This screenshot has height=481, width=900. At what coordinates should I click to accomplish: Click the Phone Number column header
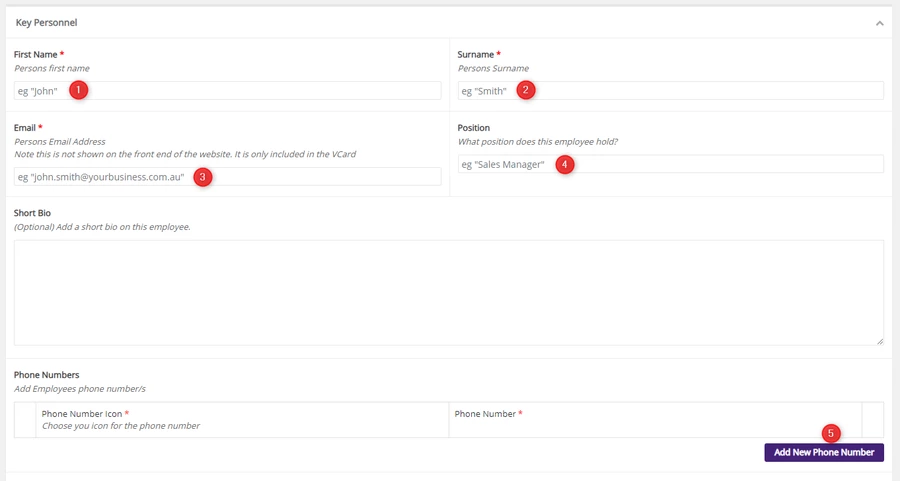[485, 414]
